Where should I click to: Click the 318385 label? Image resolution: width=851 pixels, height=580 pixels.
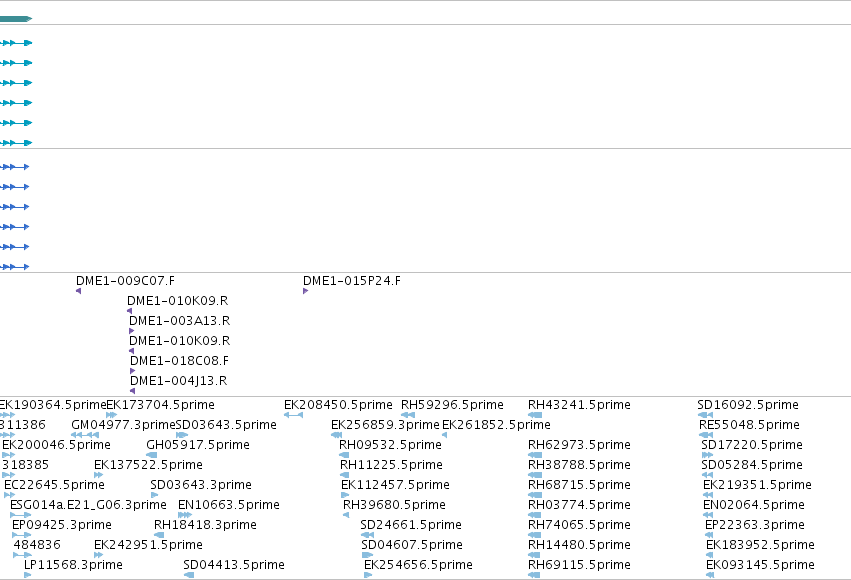pos(25,465)
